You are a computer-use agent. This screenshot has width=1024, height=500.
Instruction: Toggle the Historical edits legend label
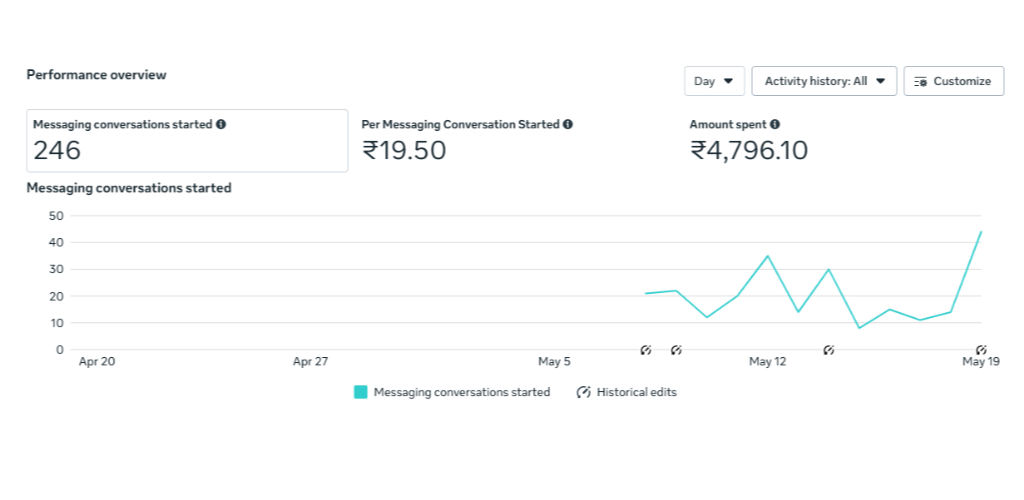tap(637, 392)
